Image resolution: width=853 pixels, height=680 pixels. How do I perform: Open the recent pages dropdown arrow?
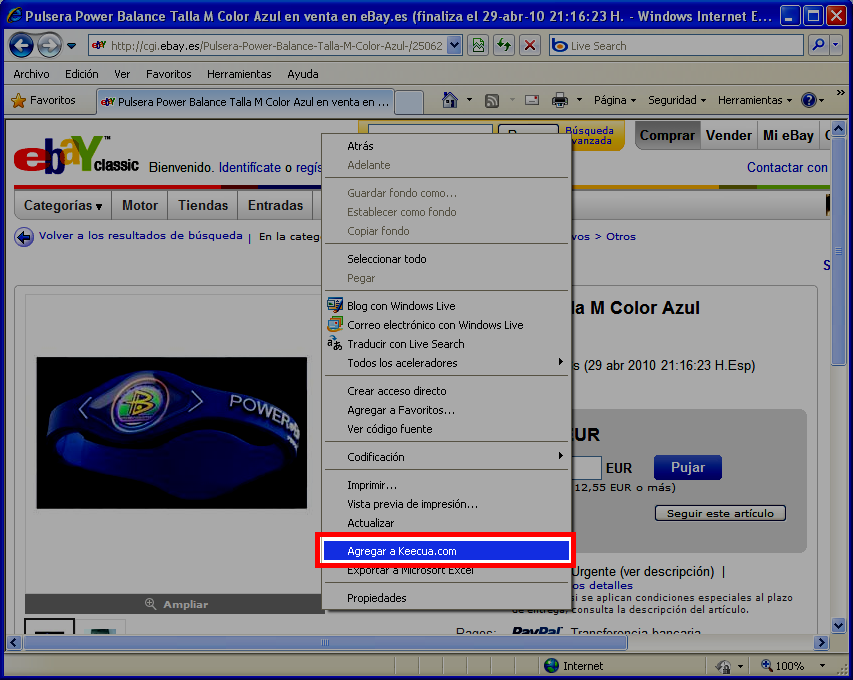[72, 46]
